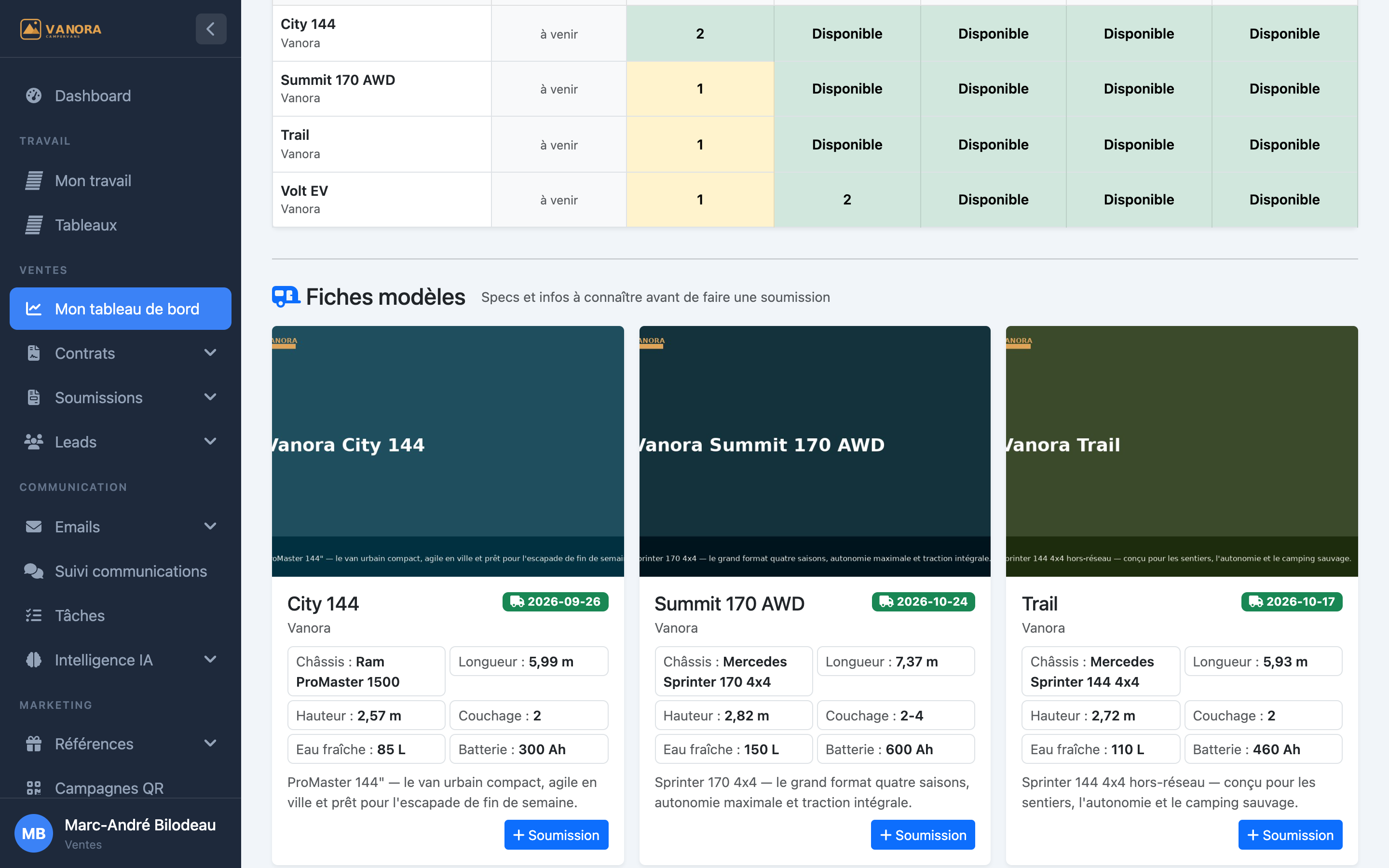
Task: Click the 2026-09-26 delivery date badge
Action: (556, 602)
